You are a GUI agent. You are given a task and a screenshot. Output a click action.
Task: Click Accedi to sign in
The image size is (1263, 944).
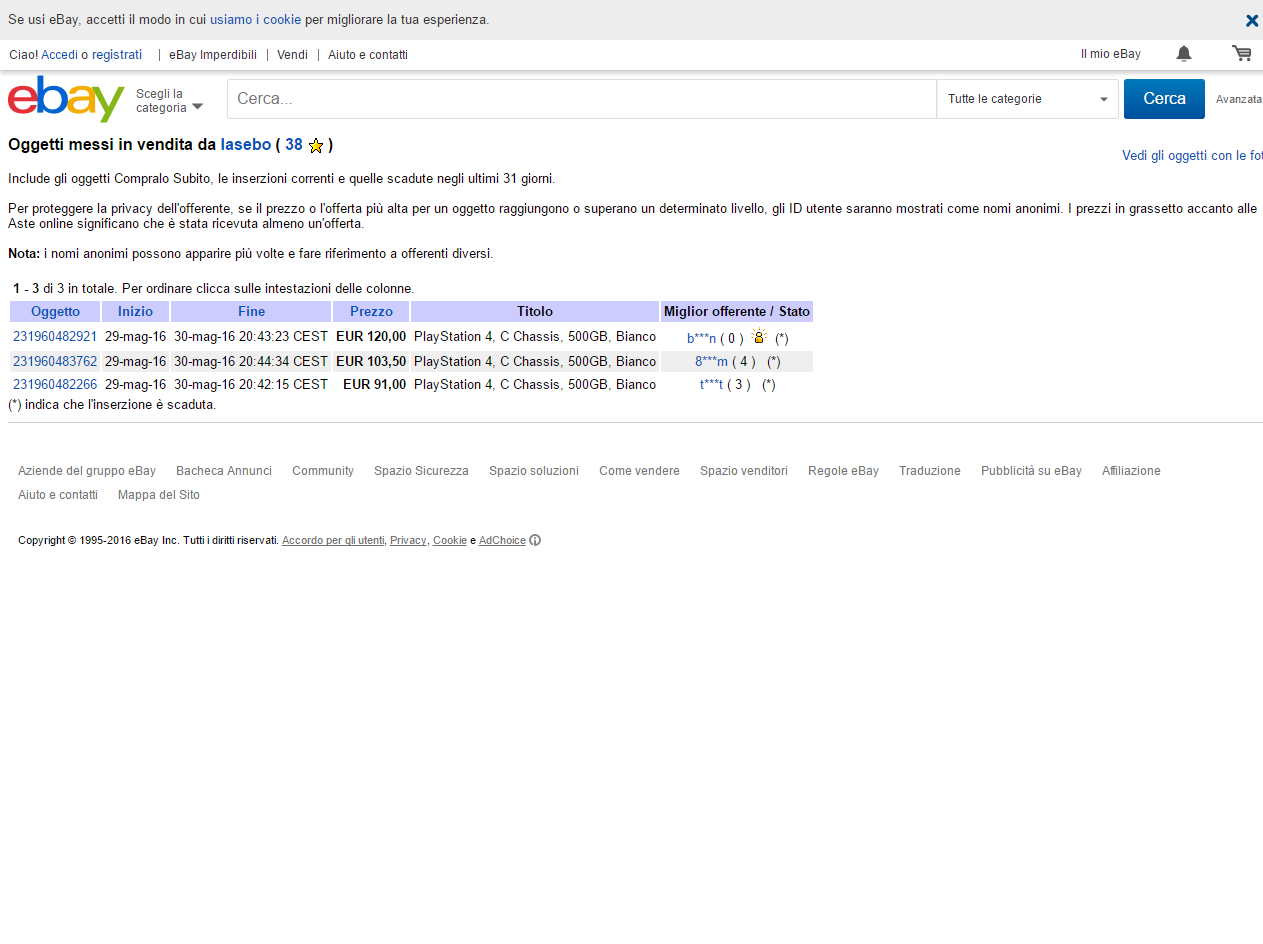(x=59, y=55)
